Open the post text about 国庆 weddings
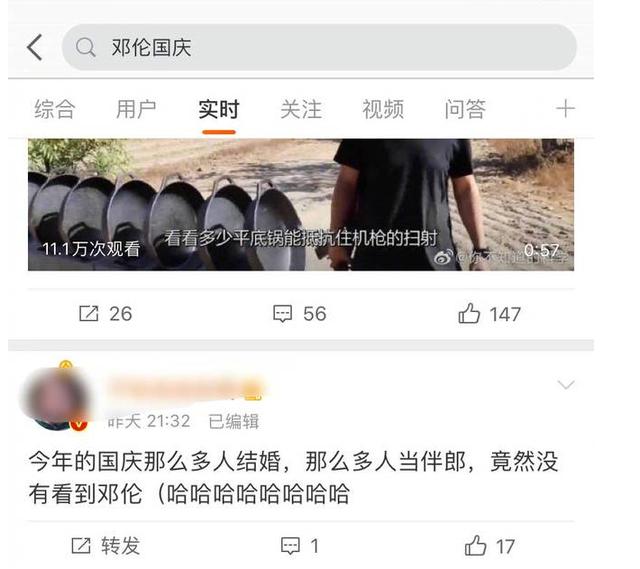Image resolution: width=640 pixels, height=569 pixels. pos(293,478)
